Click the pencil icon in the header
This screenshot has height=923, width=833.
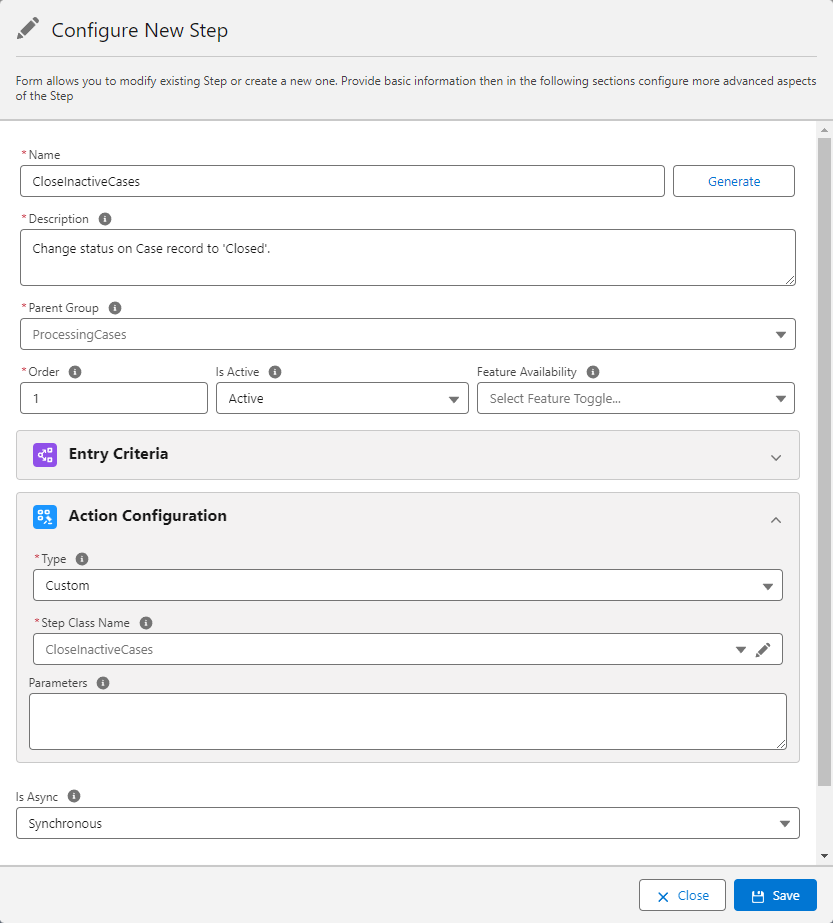pos(27,27)
